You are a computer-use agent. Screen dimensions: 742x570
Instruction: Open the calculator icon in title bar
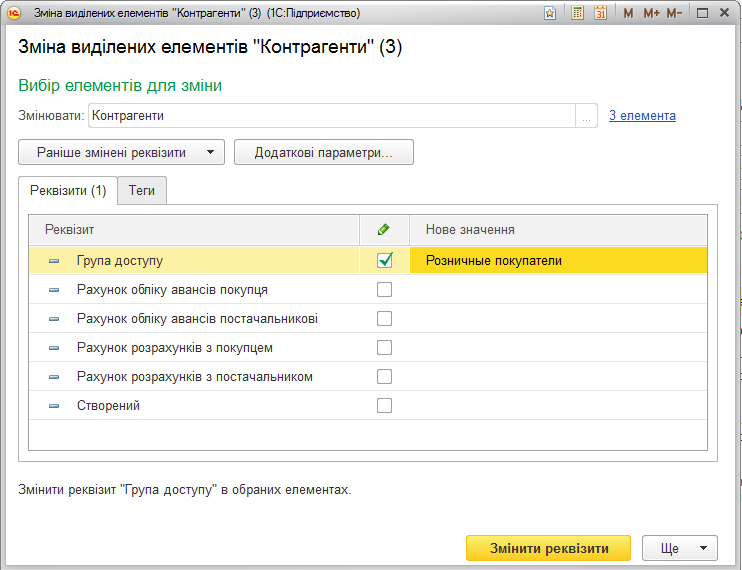pos(577,13)
